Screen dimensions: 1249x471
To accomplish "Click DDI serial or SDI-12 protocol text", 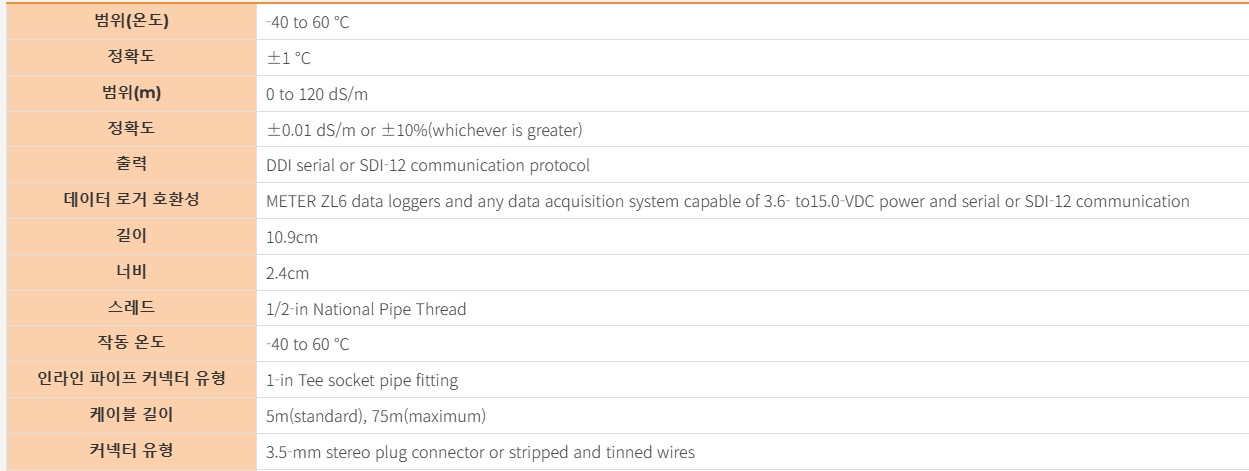I will click(x=428, y=165).
